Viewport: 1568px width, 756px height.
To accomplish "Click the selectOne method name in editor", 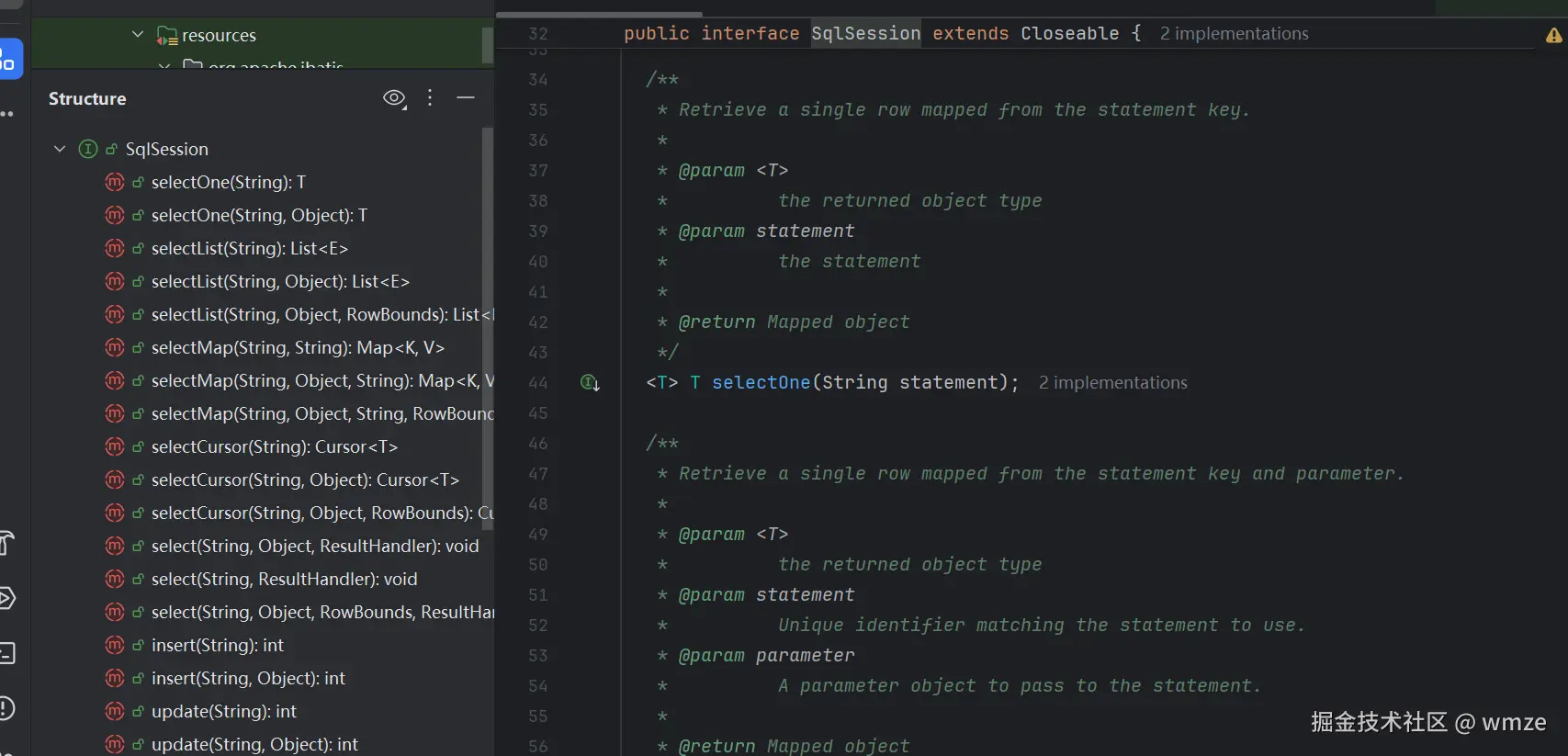I will [x=761, y=382].
